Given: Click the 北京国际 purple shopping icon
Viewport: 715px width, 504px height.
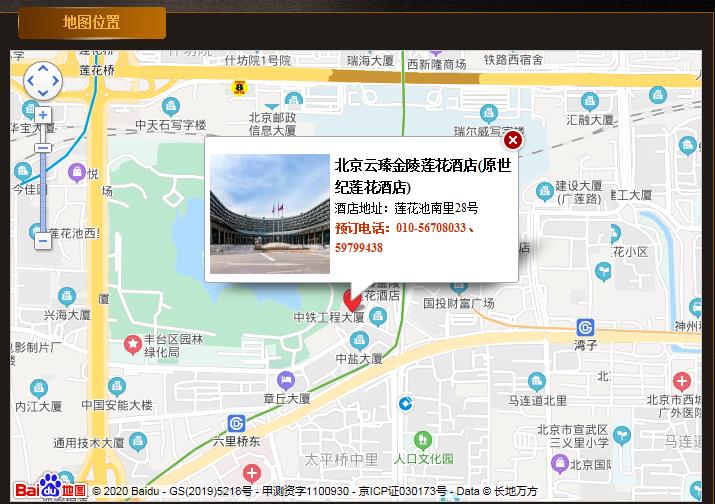Looking at the screenshot, I should 560,464.
